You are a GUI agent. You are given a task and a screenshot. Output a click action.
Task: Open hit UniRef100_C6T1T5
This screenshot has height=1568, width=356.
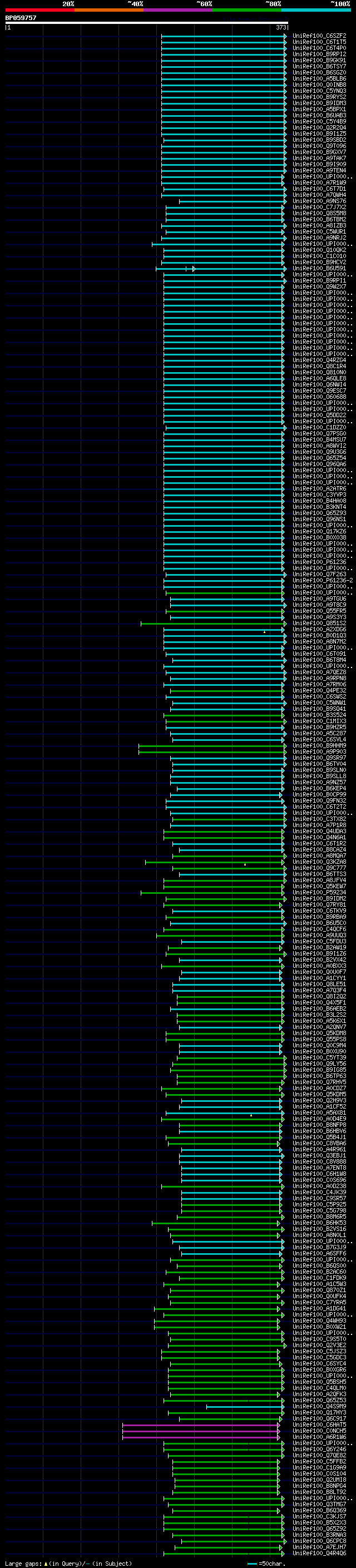(x=319, y=42)
